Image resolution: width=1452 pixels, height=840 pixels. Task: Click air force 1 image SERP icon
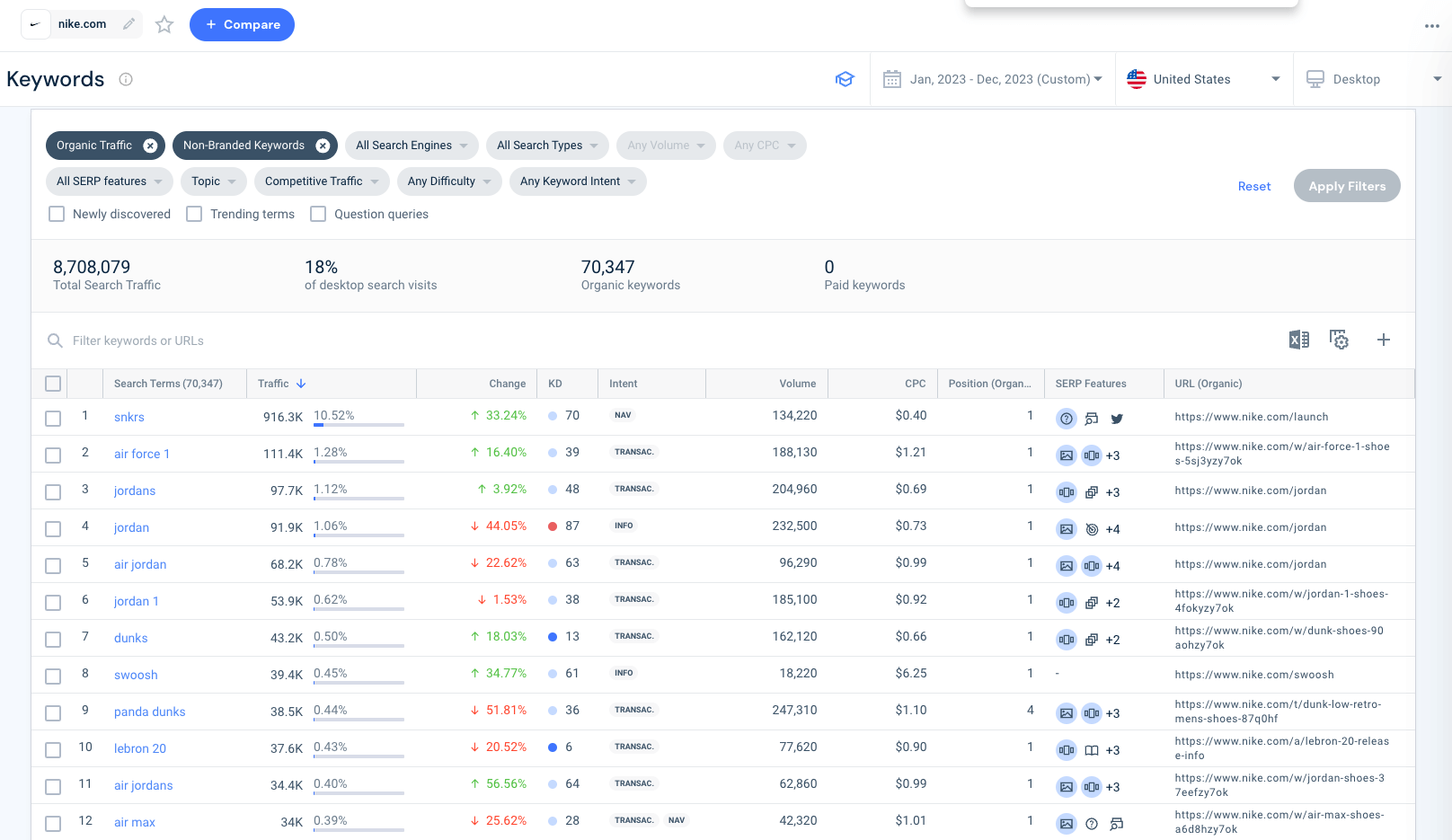(1067, 455)
